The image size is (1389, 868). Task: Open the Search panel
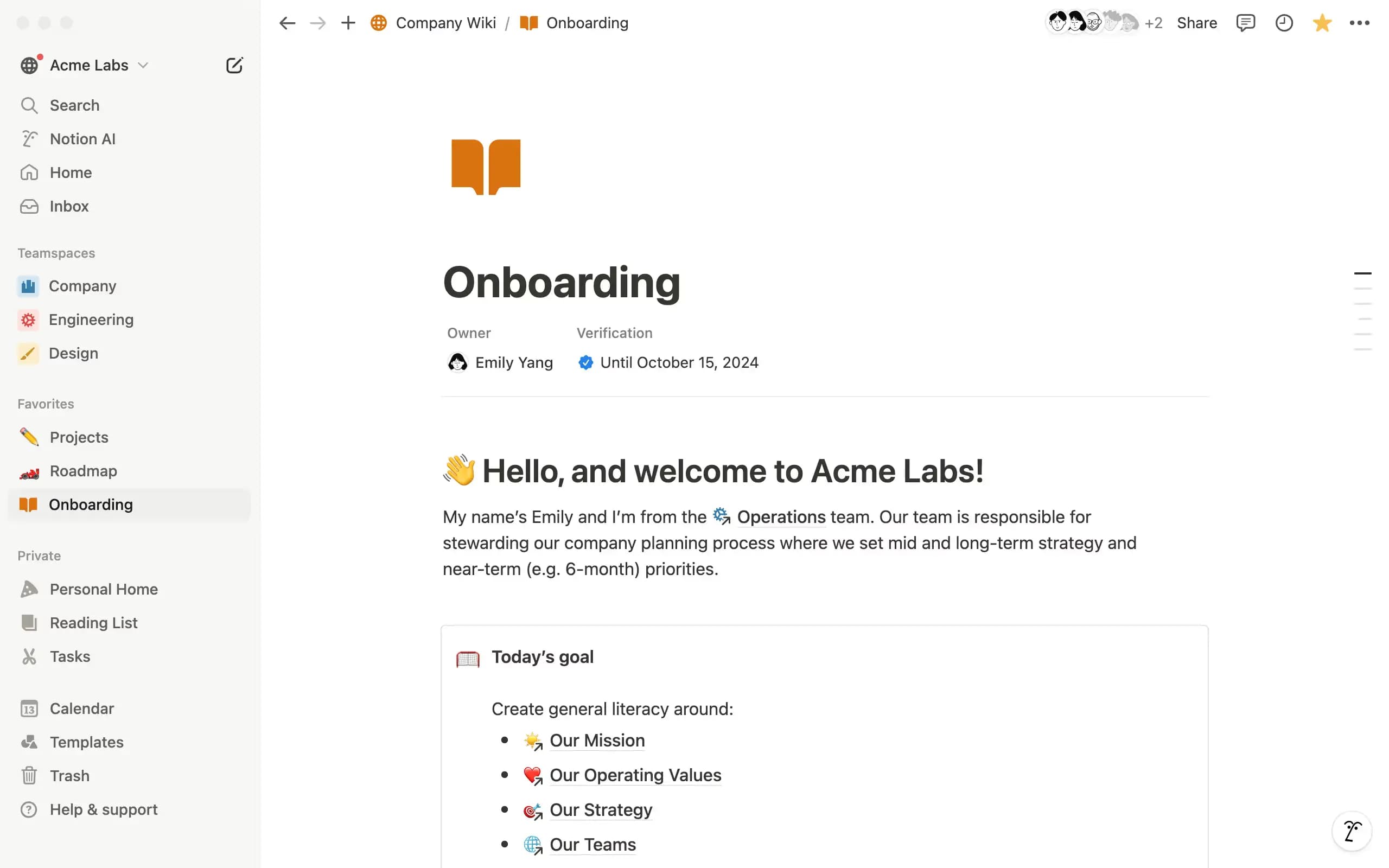click(x=74, y=105)
